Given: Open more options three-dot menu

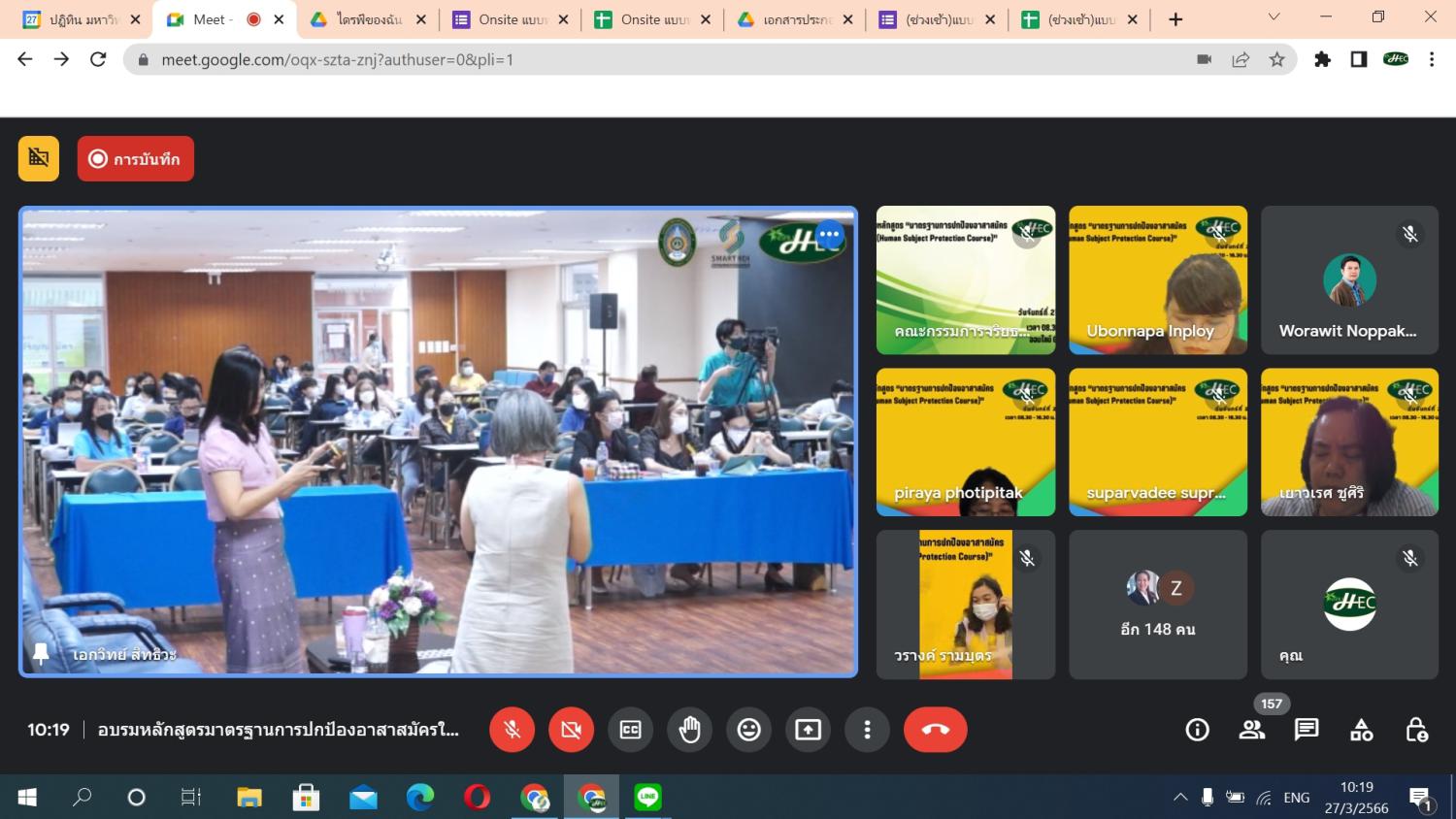Looking at the screenshot, I should click(x=867, y=730).
